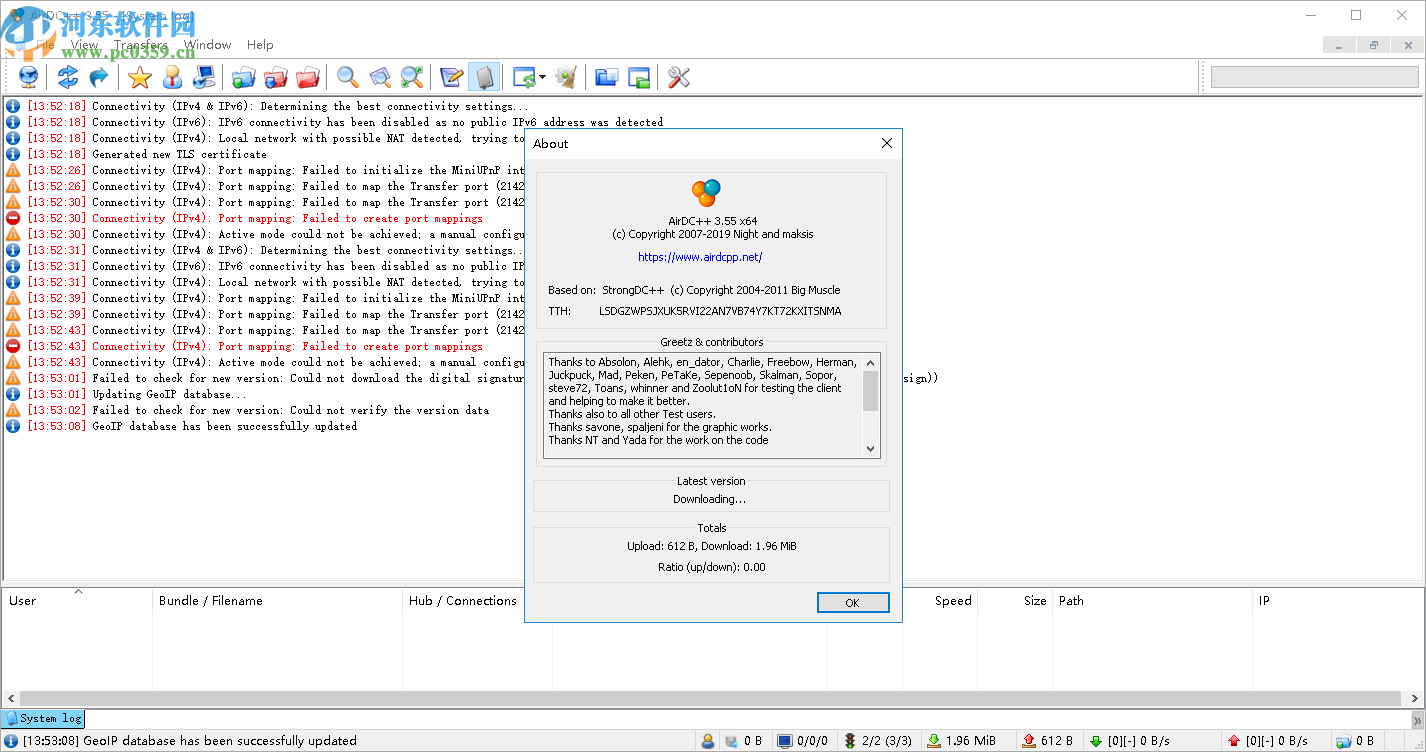Click the red folder with blue arrow icon
Viewport: 1426px width, 752px height.
[276, 77]
